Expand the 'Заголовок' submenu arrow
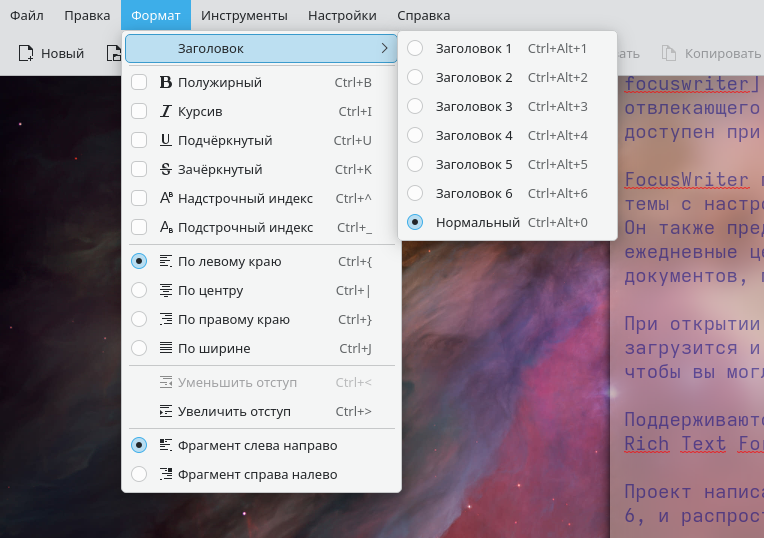 [x=384, y=48]
